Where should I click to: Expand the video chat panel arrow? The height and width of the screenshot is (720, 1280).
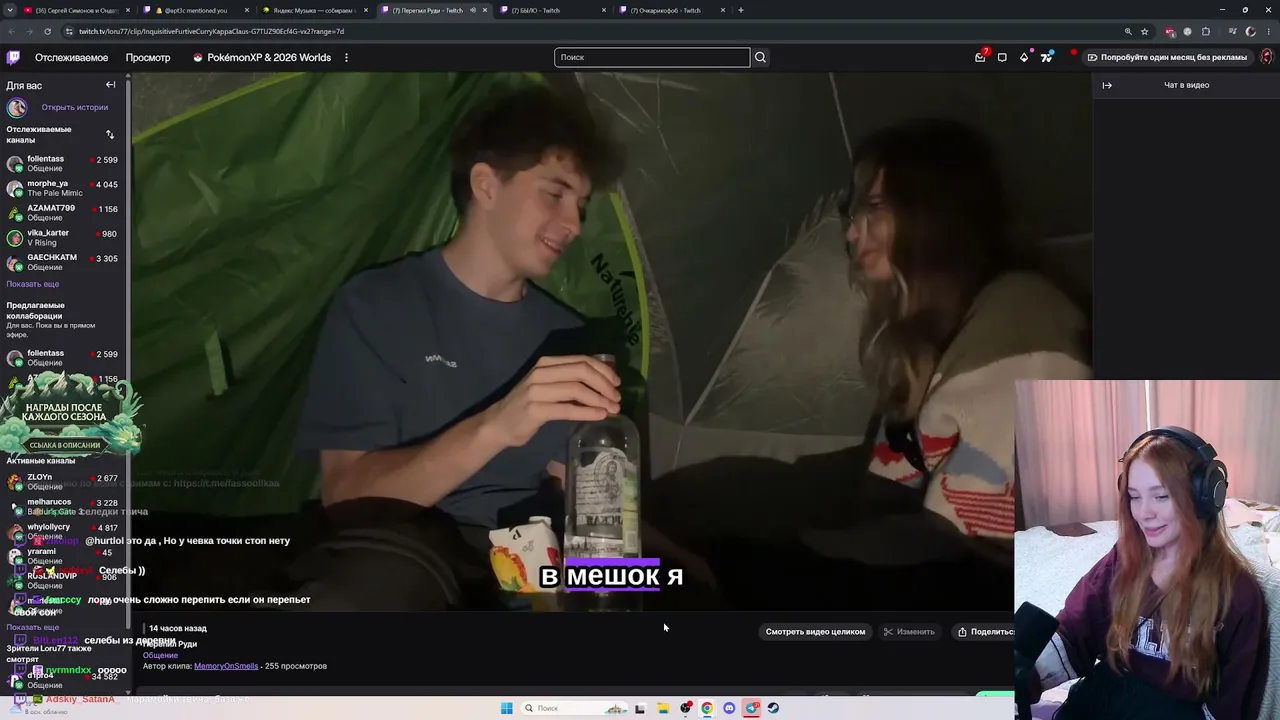tap(1107, 85)
